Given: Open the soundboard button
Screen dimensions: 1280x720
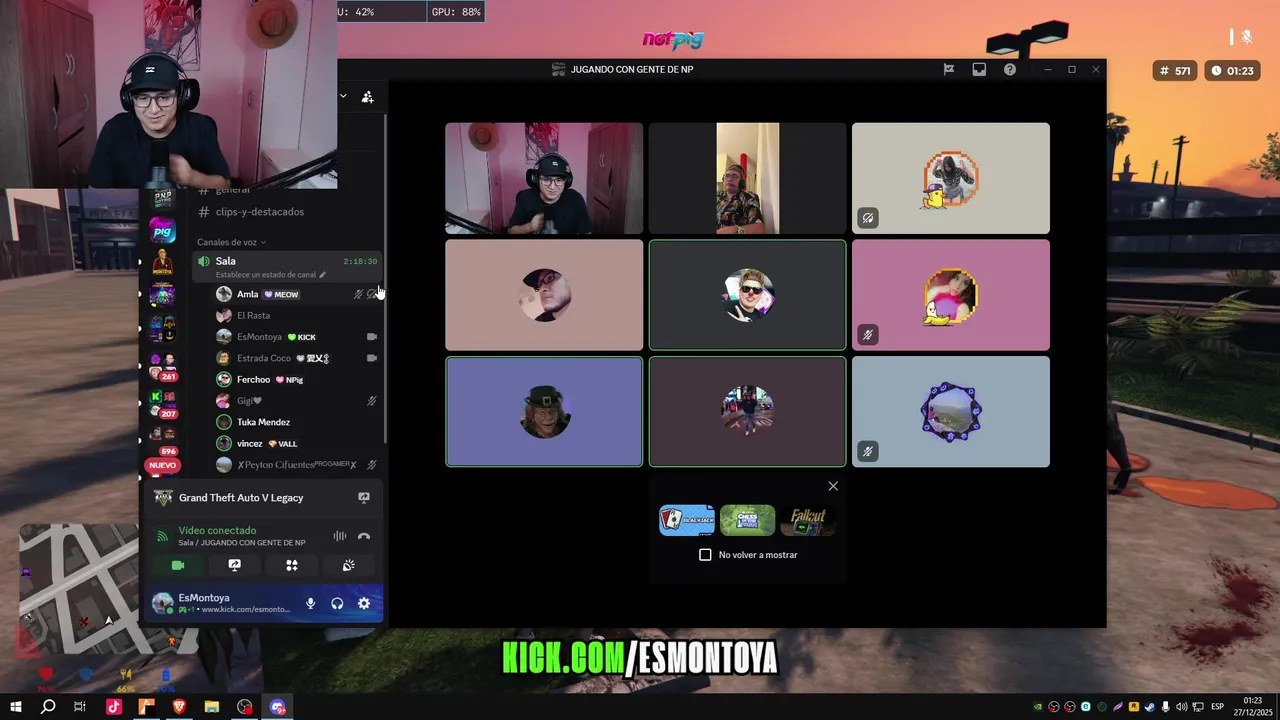Looking at the screenshot, I should click(349, 565).
